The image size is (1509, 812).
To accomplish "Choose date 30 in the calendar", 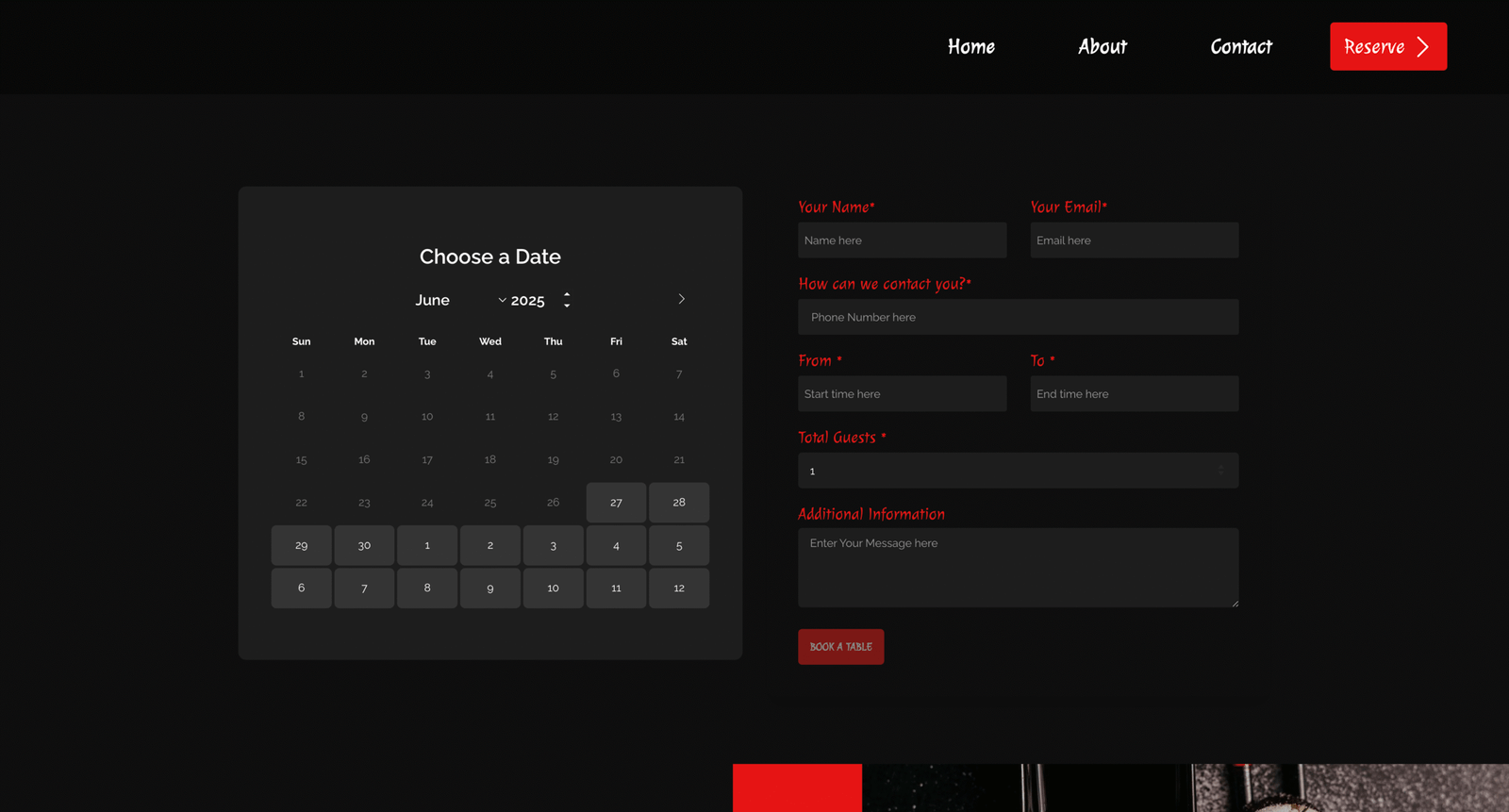I will tap(364, 545).
